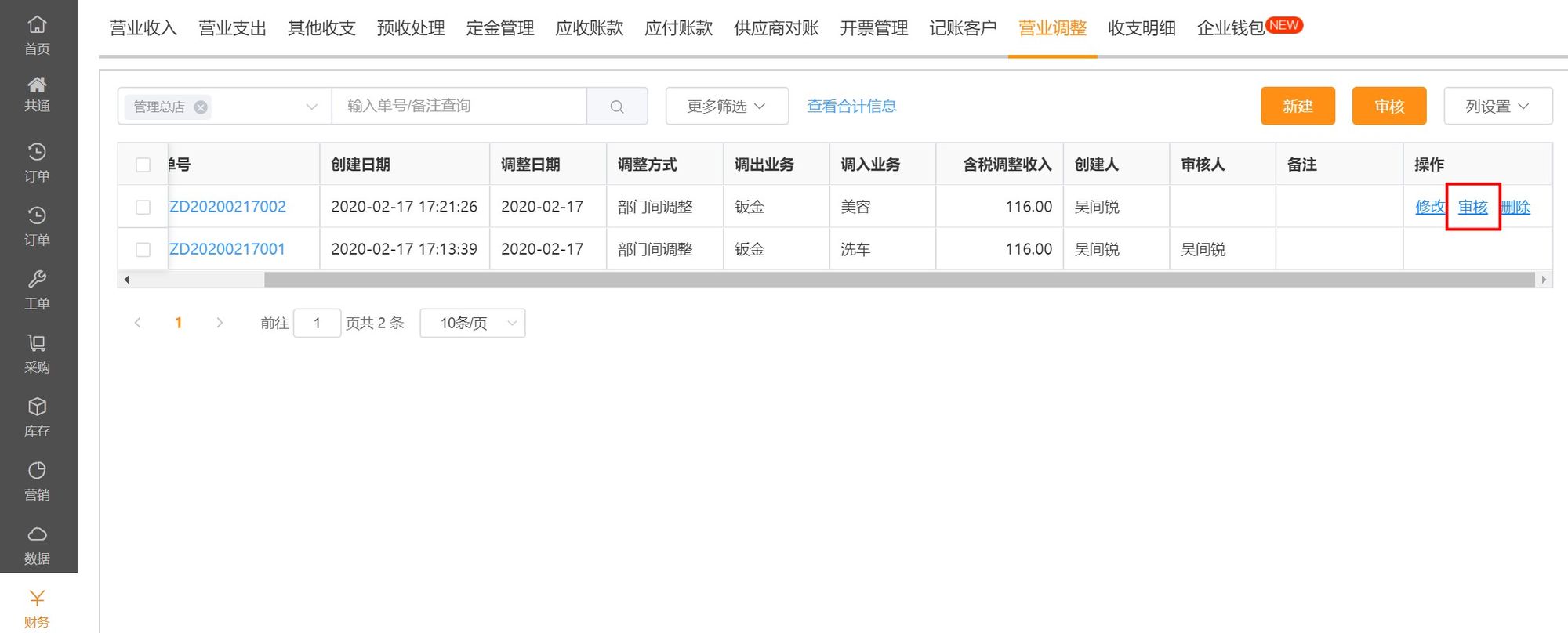Open the 10条/页 page size dropdown

click(473, 323)
